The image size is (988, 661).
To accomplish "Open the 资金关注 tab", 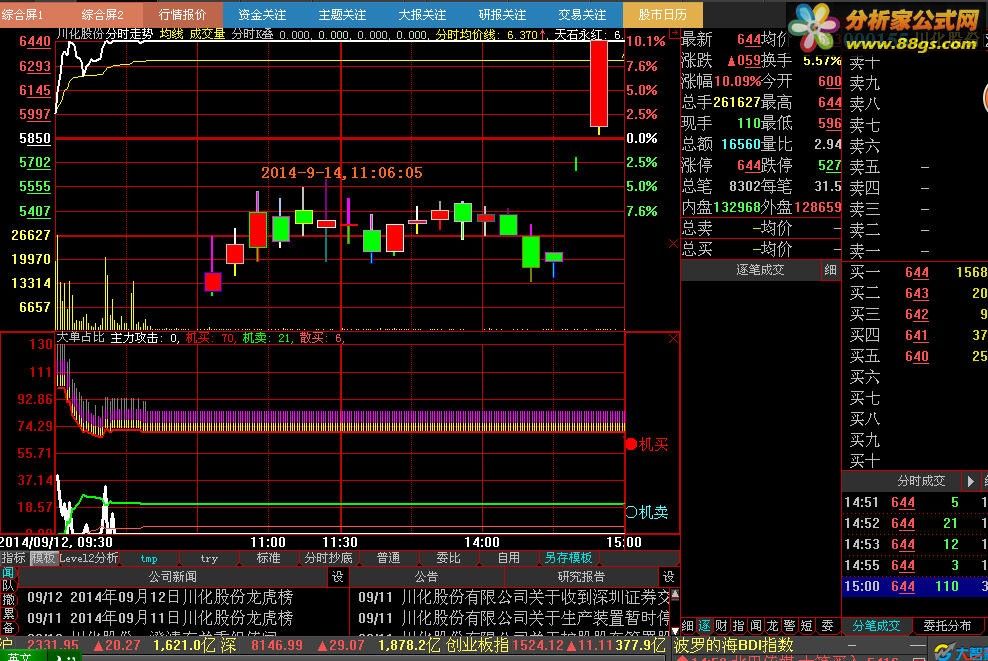I will [x=262, y=14].
